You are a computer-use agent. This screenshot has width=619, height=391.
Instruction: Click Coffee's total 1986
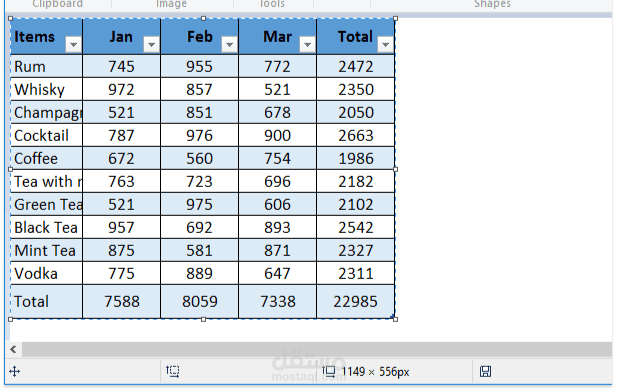click(x=355, y=158)
